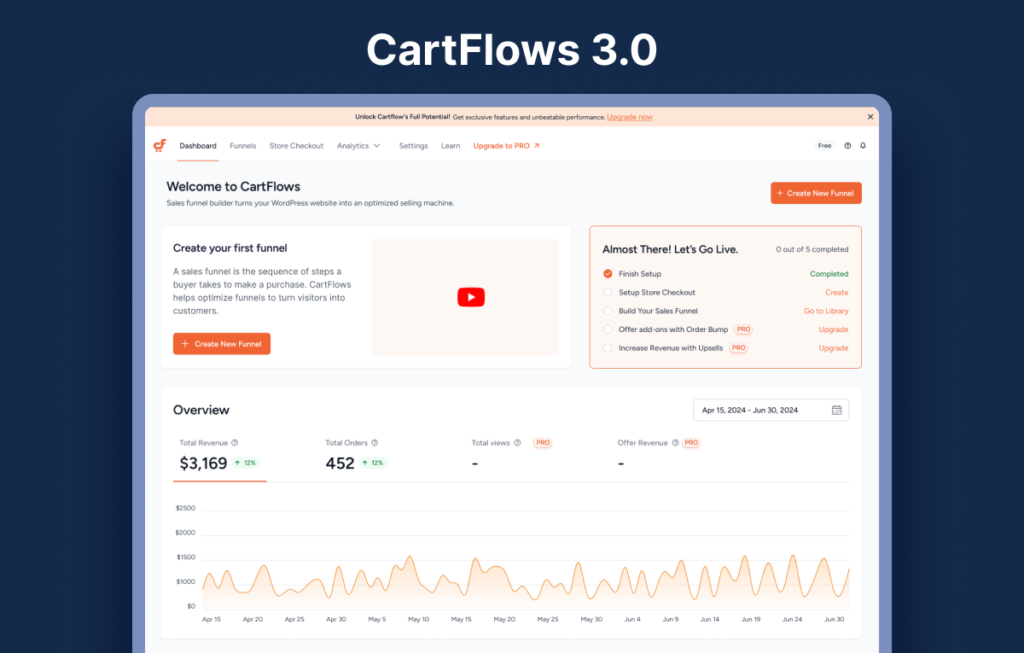Open the notifications bell icon
The image size is (1024, 653).
coord(863,146)
